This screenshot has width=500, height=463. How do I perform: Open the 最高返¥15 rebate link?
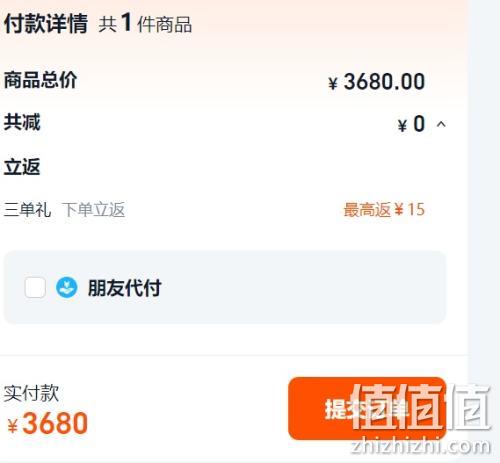click(384, 210)
